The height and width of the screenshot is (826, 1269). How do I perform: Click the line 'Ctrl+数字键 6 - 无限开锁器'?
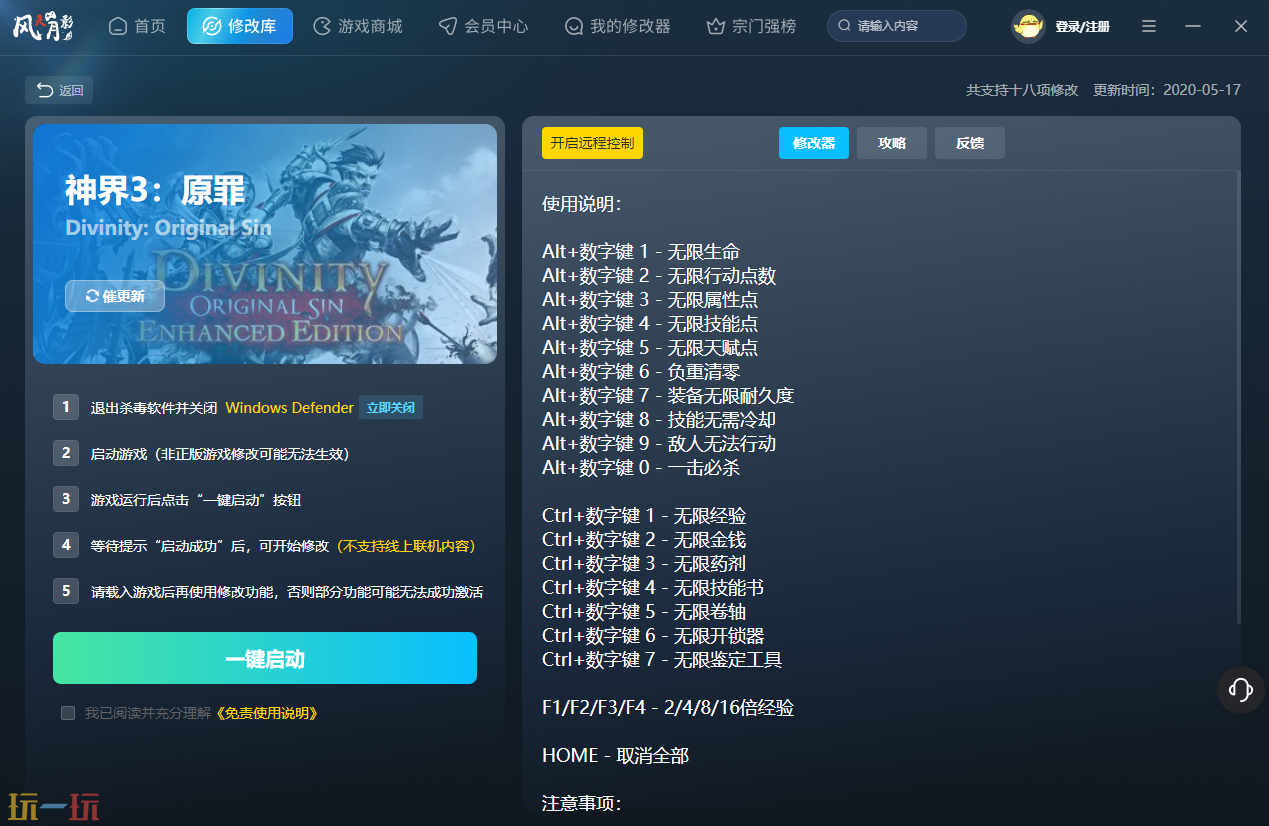tap(653, 636)
